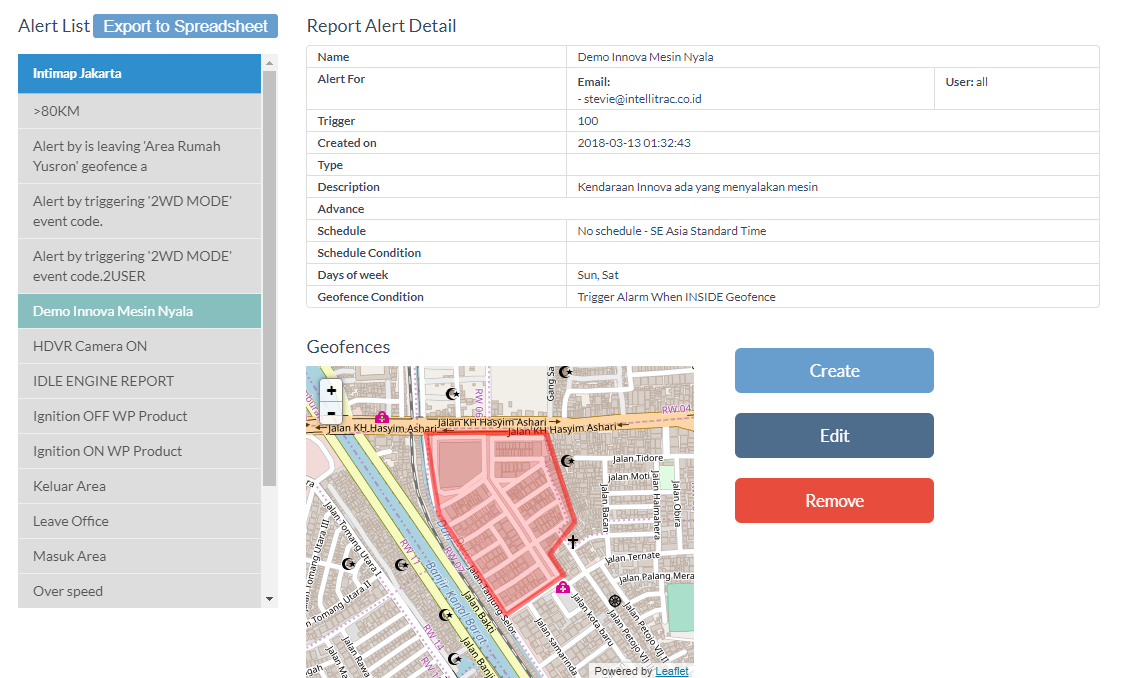Click the mosque icon near Gang Sa label

(x=566, y=372)
